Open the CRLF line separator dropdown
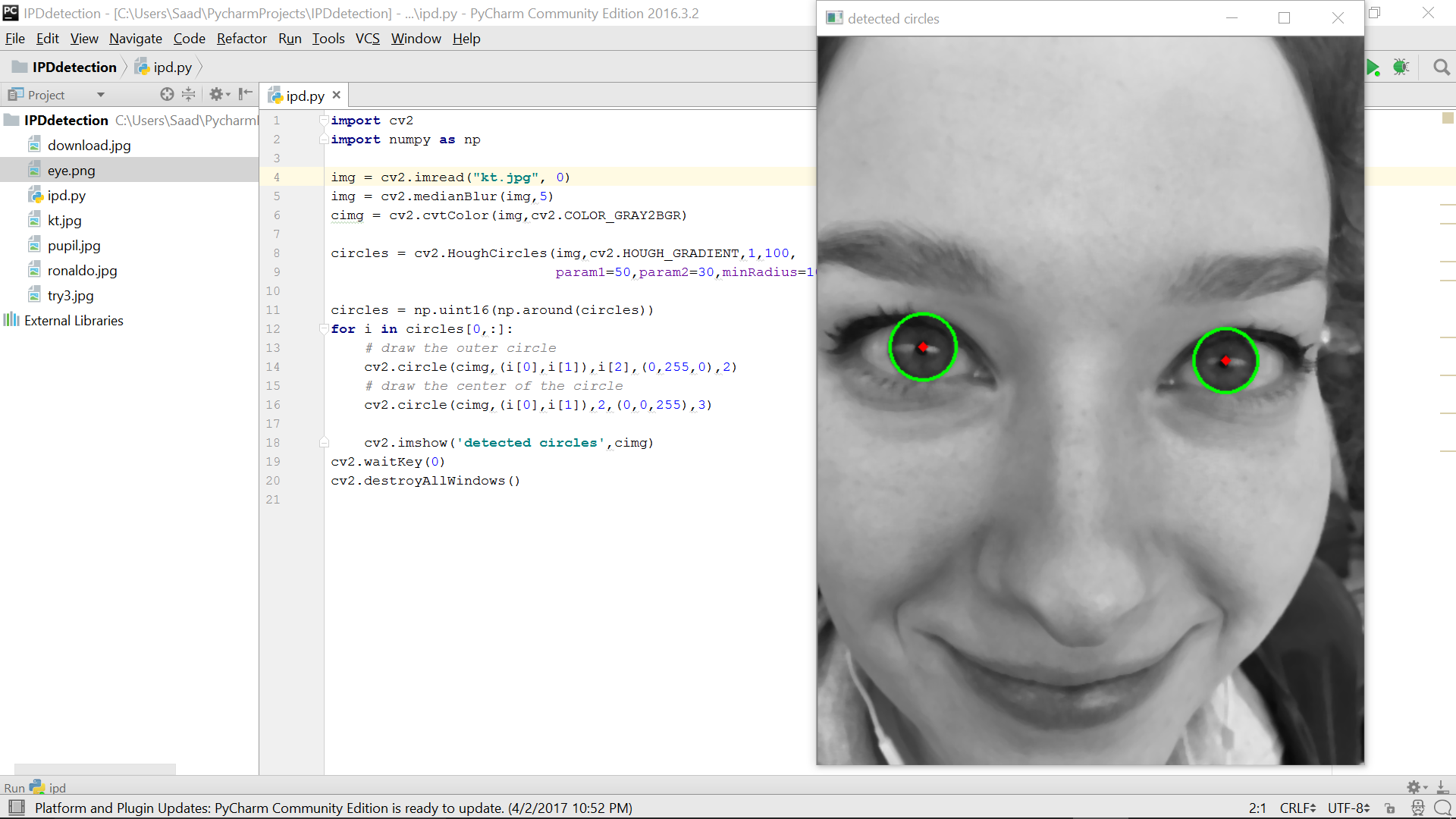1456x819 pixels. tap(1297, 808)
